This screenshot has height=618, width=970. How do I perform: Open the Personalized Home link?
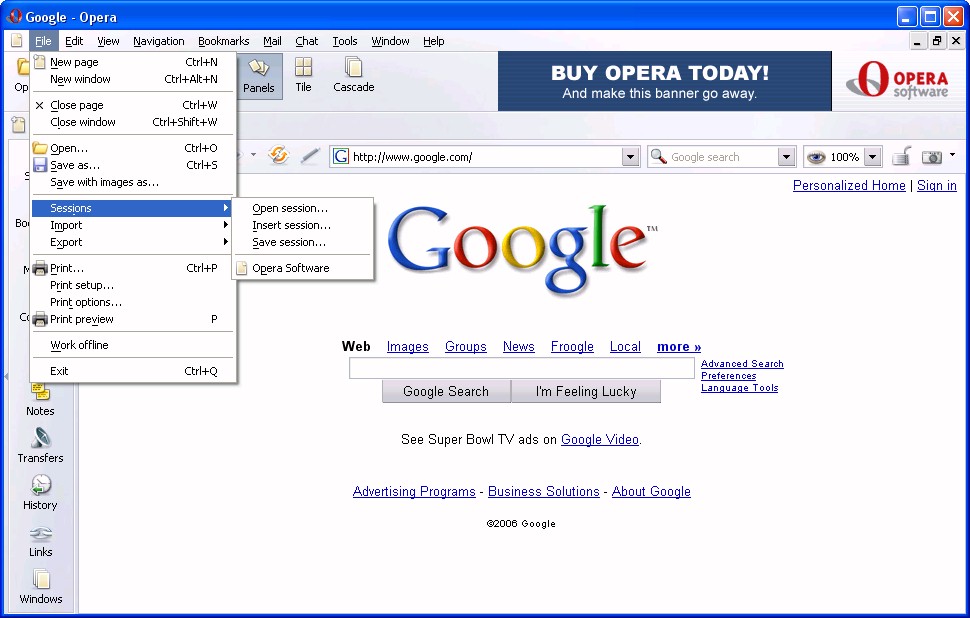pos(849,186)
